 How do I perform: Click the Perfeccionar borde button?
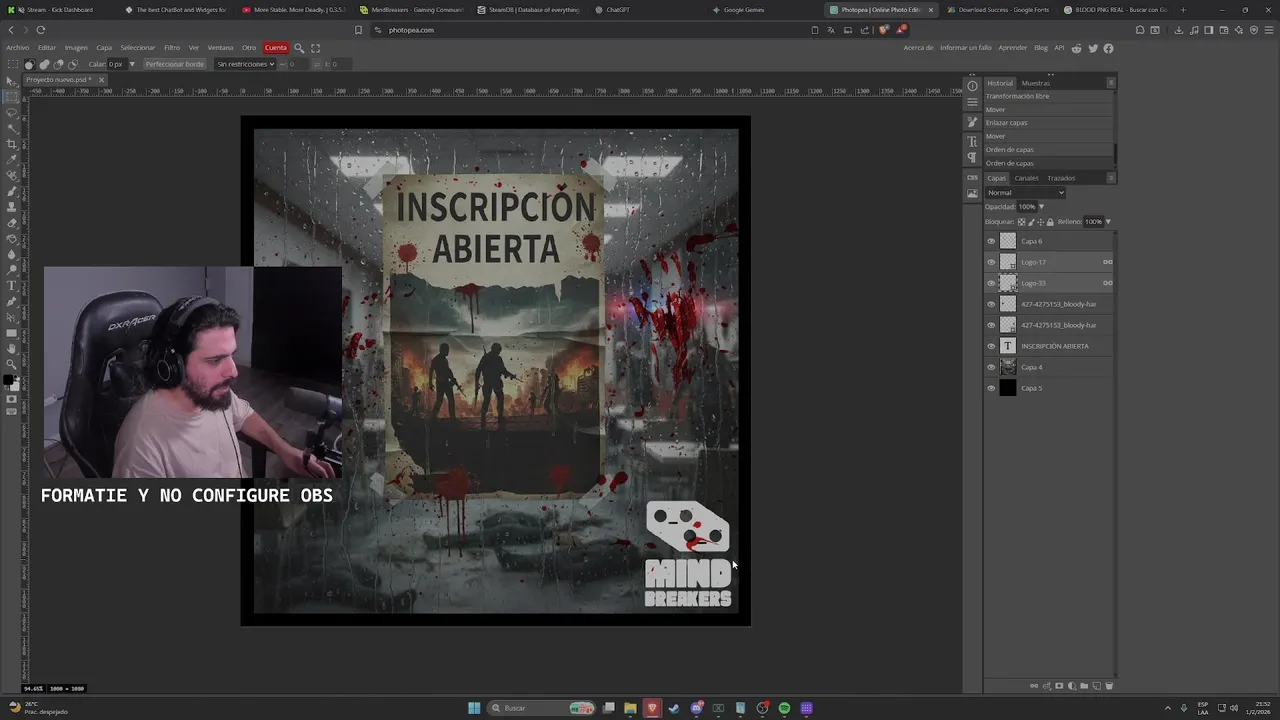(175, 64)
